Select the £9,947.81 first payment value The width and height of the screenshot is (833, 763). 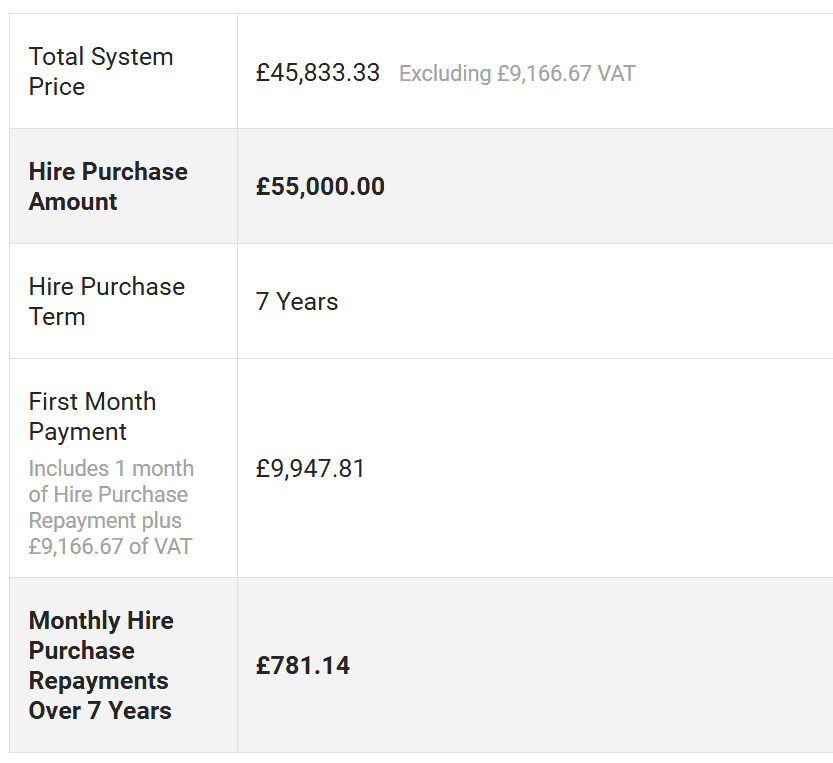pos(311,469)
